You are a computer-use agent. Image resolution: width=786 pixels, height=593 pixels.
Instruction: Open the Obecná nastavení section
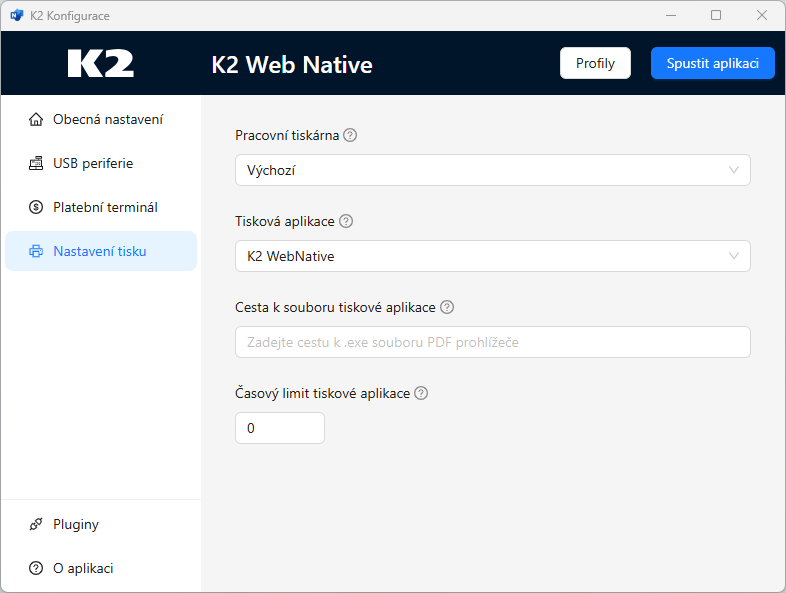tap(101, 119)
